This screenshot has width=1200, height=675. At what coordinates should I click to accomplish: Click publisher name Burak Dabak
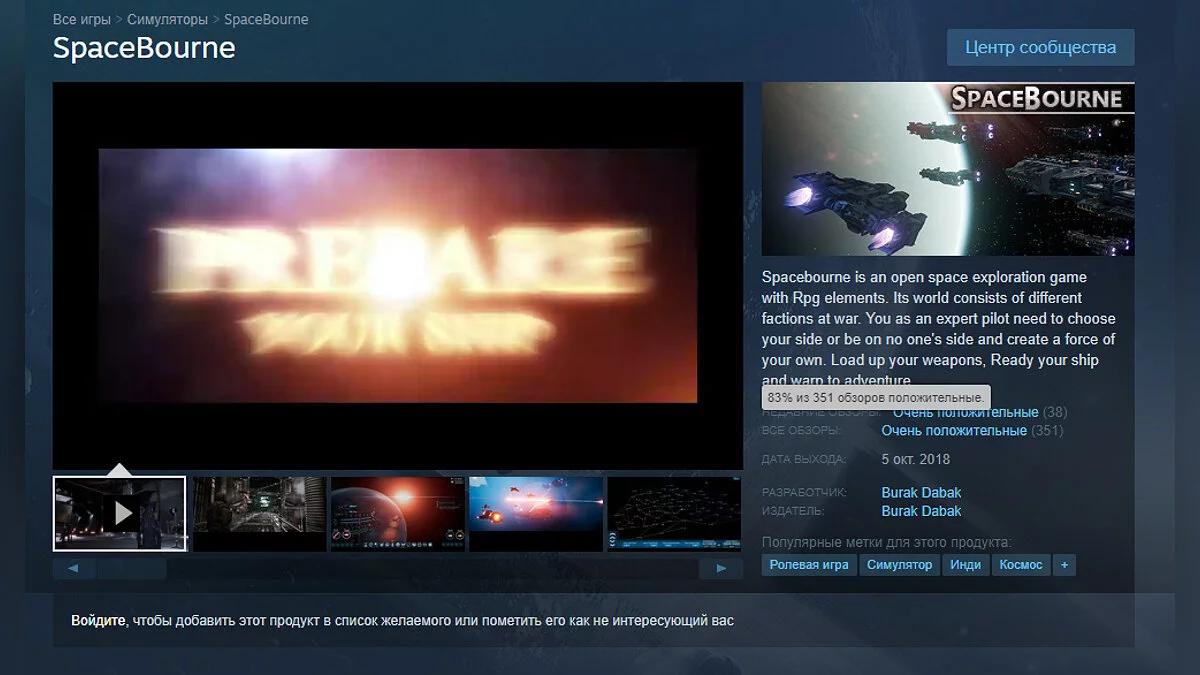(921, 511)
